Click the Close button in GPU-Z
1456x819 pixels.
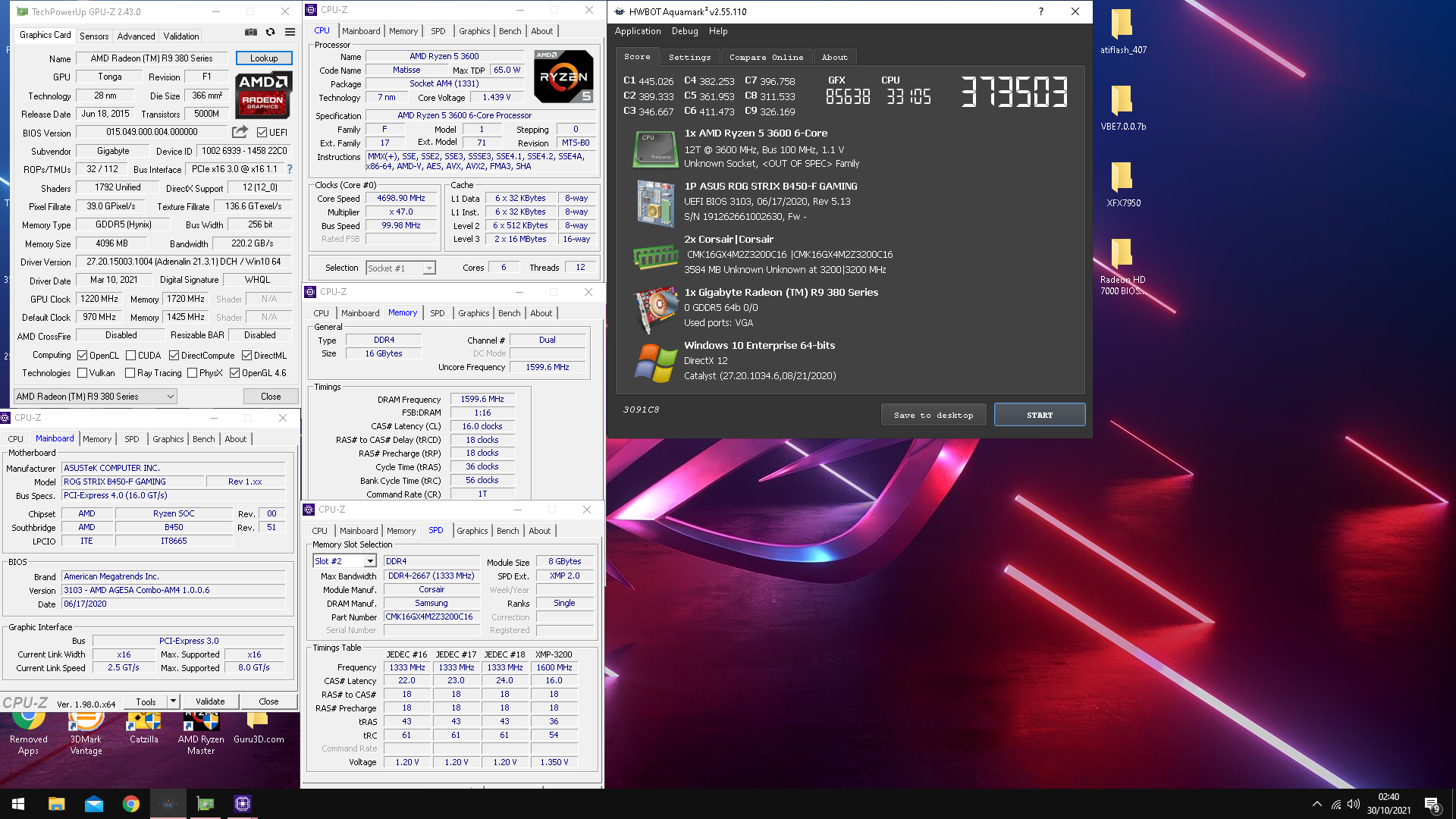(x=271, y=396)
